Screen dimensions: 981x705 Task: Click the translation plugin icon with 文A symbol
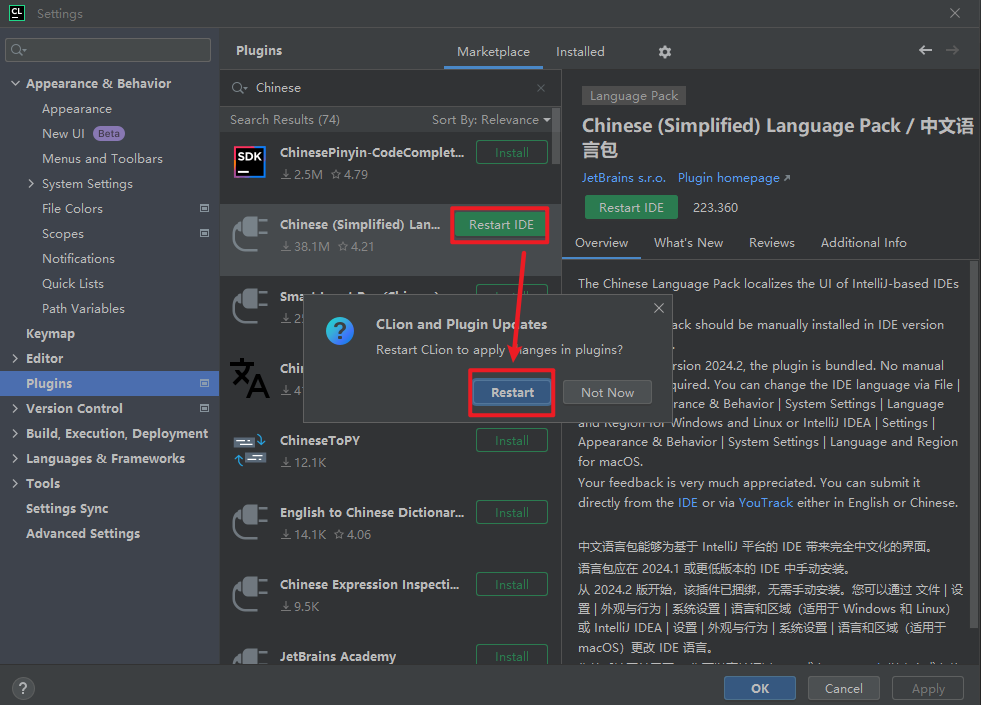(x=250, y=378)
